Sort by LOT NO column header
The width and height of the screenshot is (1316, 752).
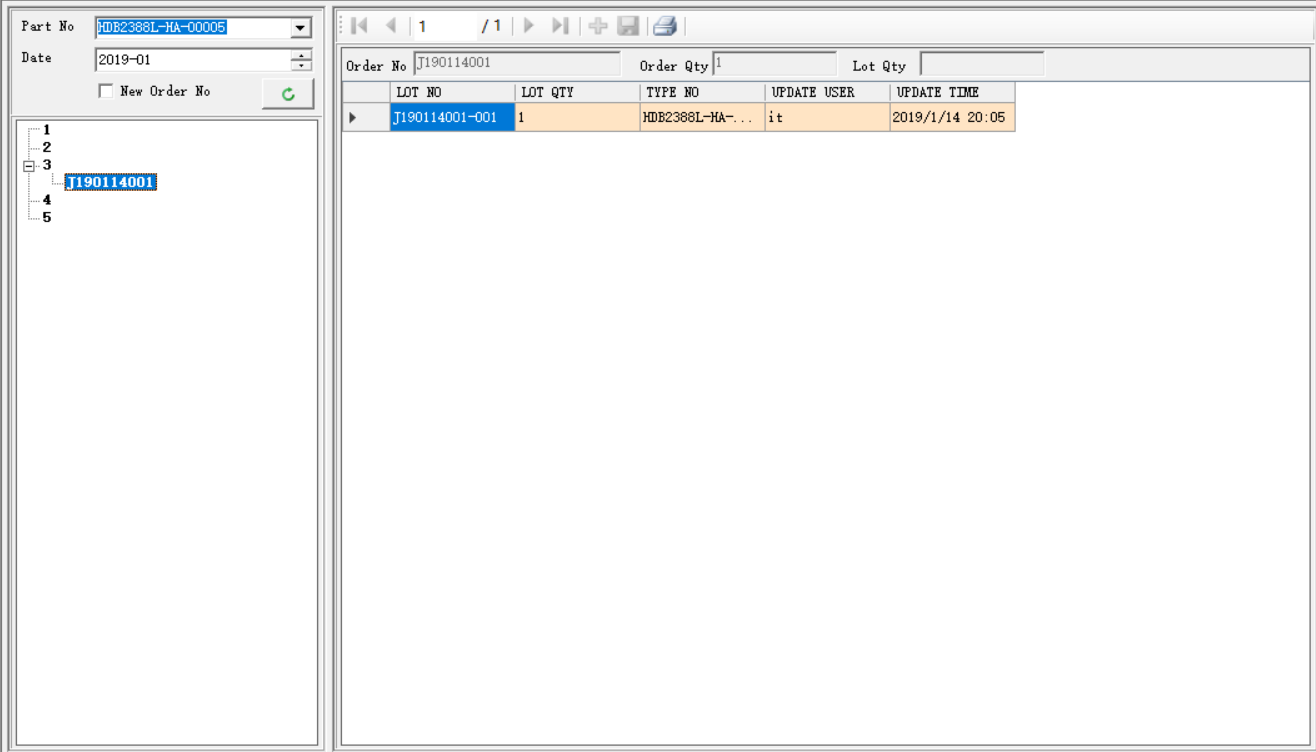coord(452,92)
